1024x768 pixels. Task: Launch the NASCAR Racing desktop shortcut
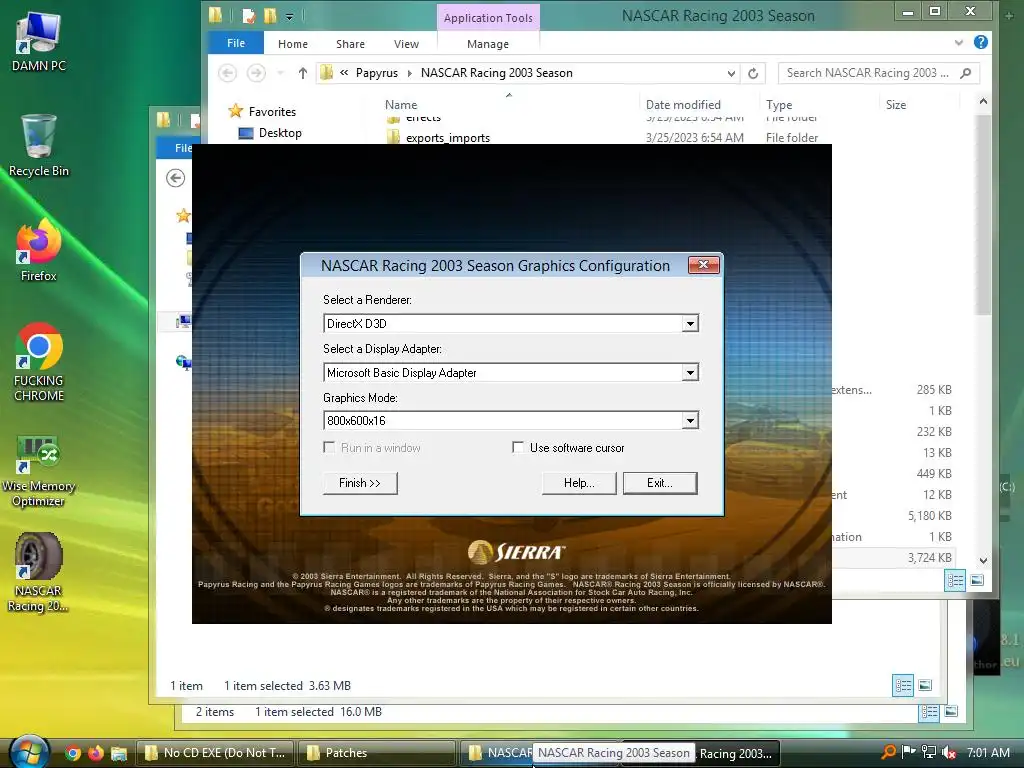[39, 573]
